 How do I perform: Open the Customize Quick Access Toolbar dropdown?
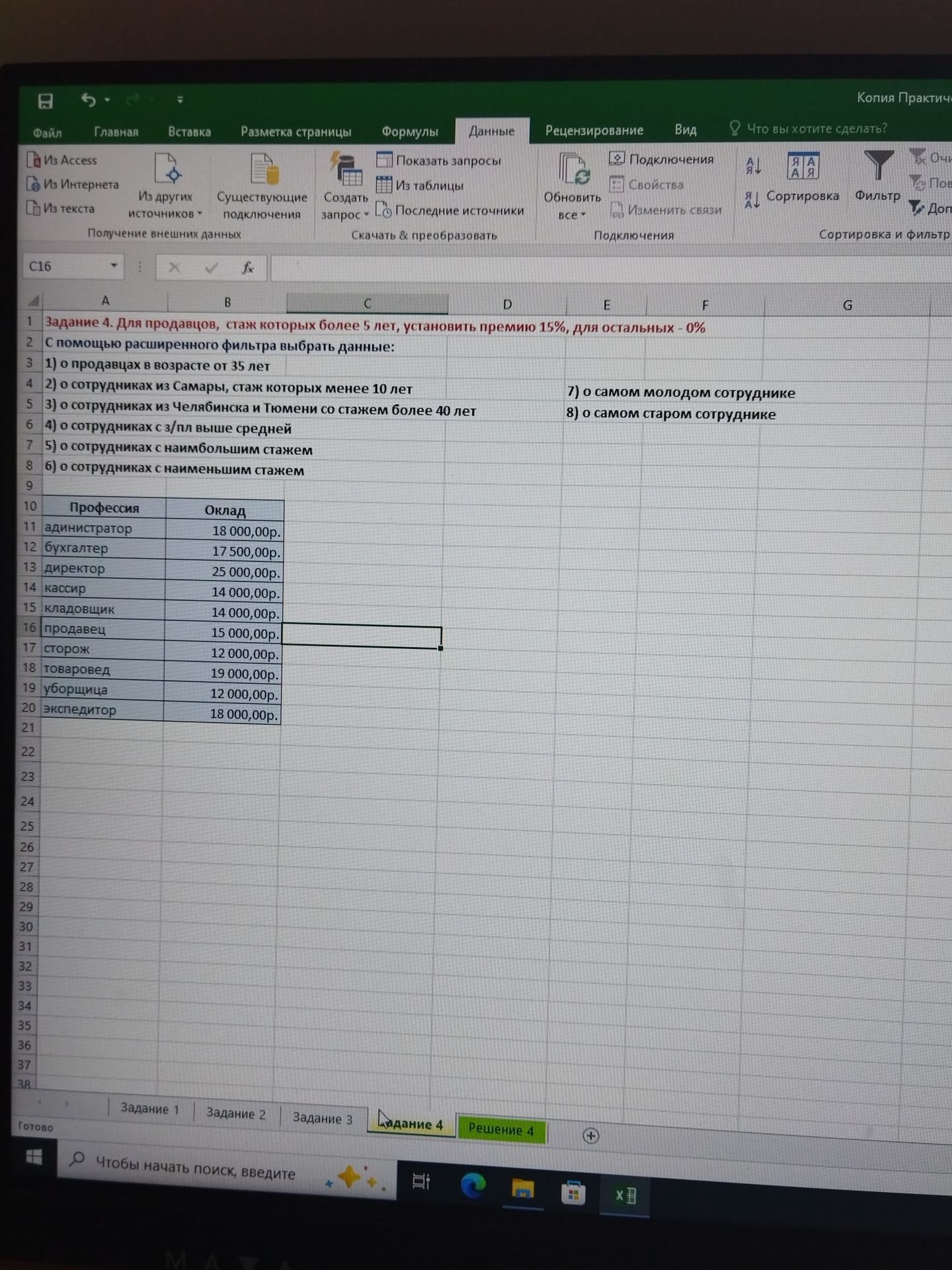click(180, 100)
